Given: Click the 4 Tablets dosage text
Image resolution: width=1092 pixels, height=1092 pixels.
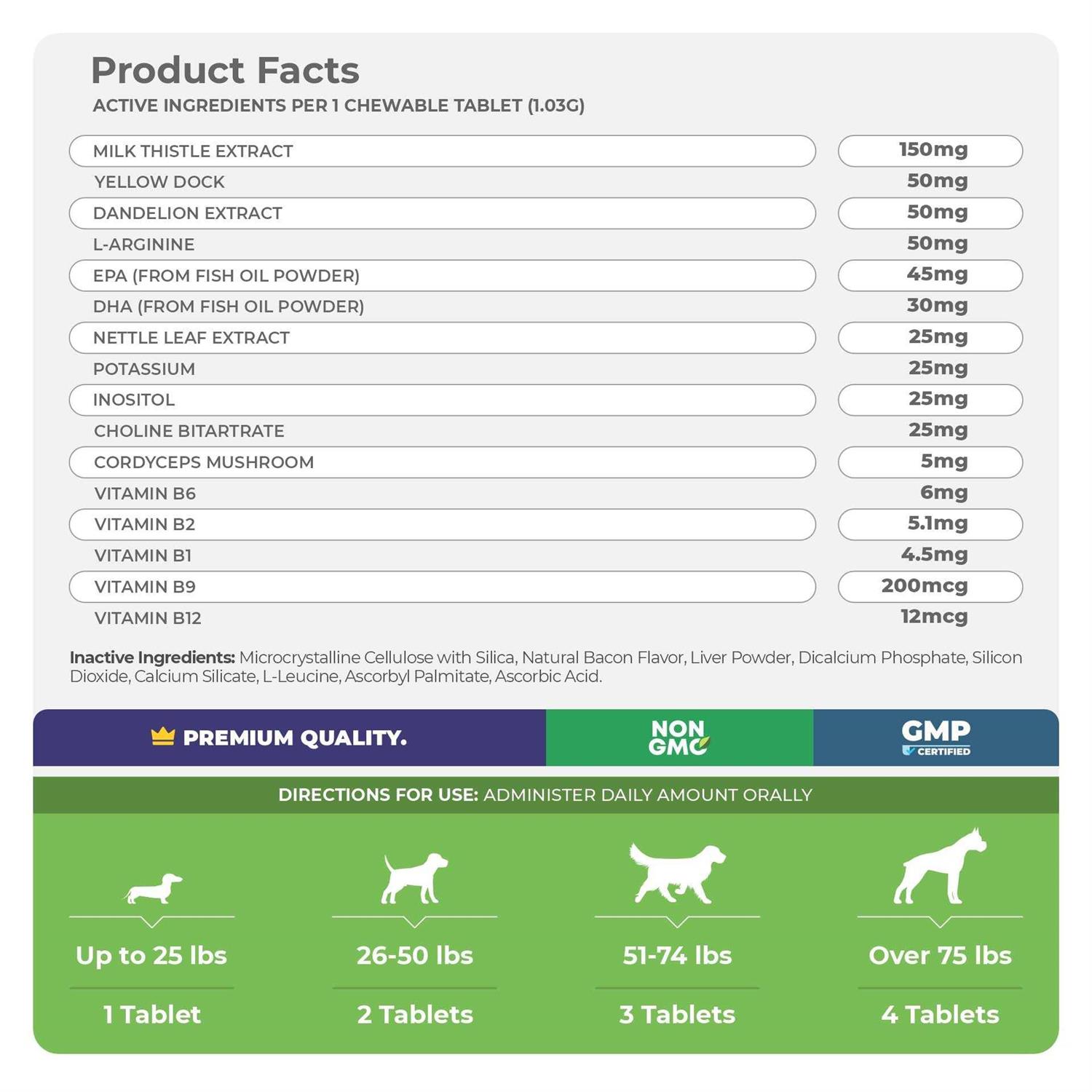Looking at the screenshot, I should click(940, 1014).
